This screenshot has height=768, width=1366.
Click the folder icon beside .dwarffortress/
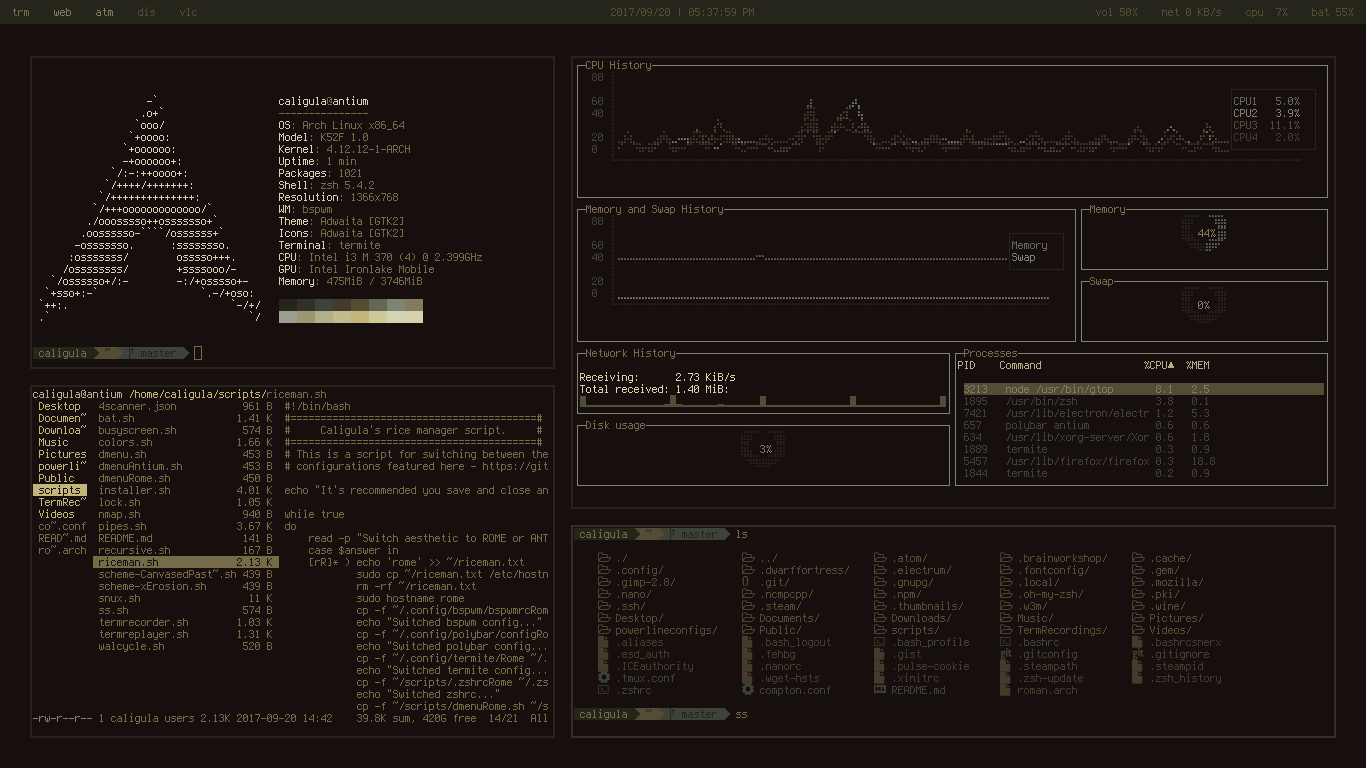click(x=748, y=570)
